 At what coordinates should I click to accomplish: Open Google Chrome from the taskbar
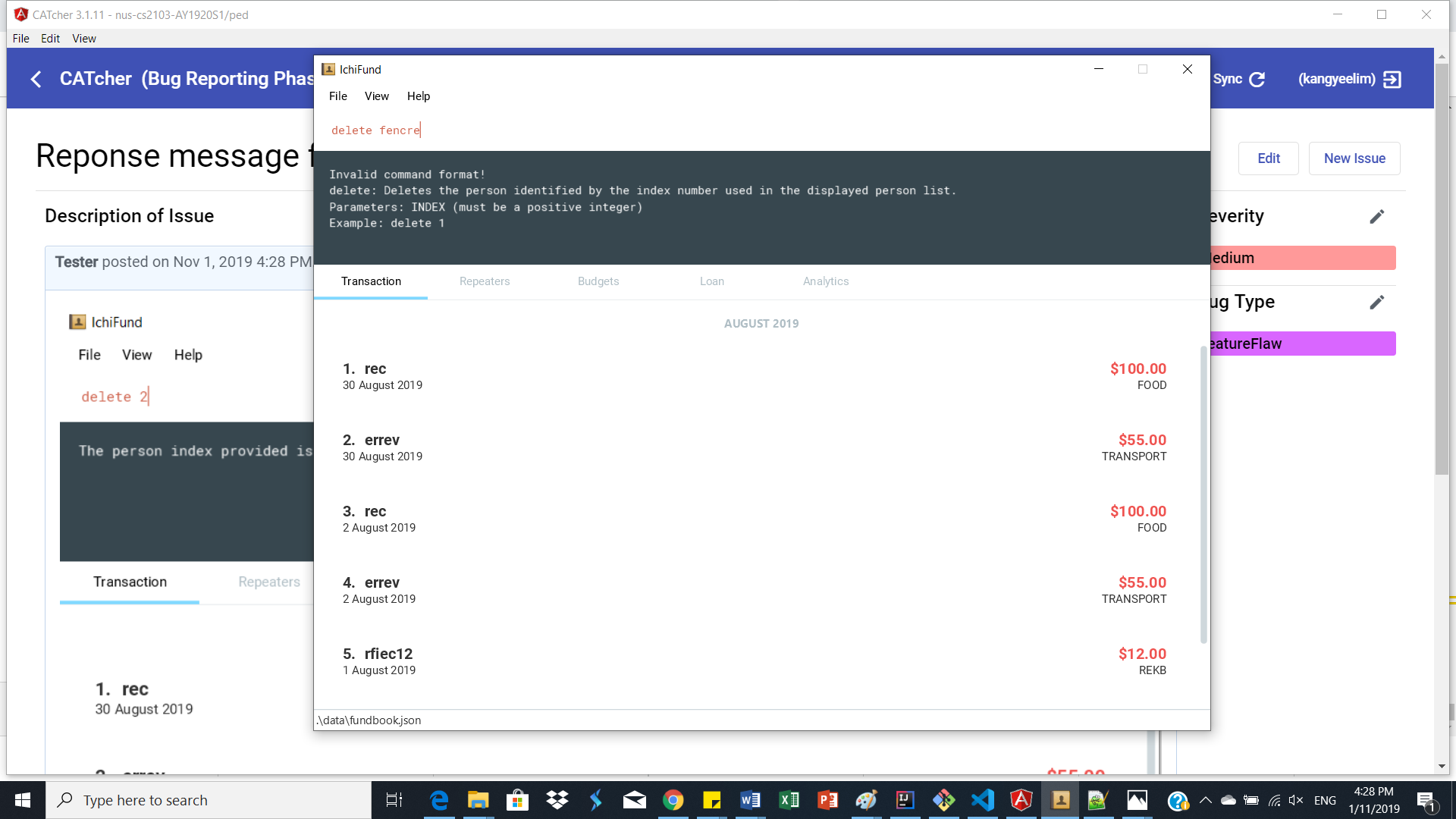[x=673, y=800]
